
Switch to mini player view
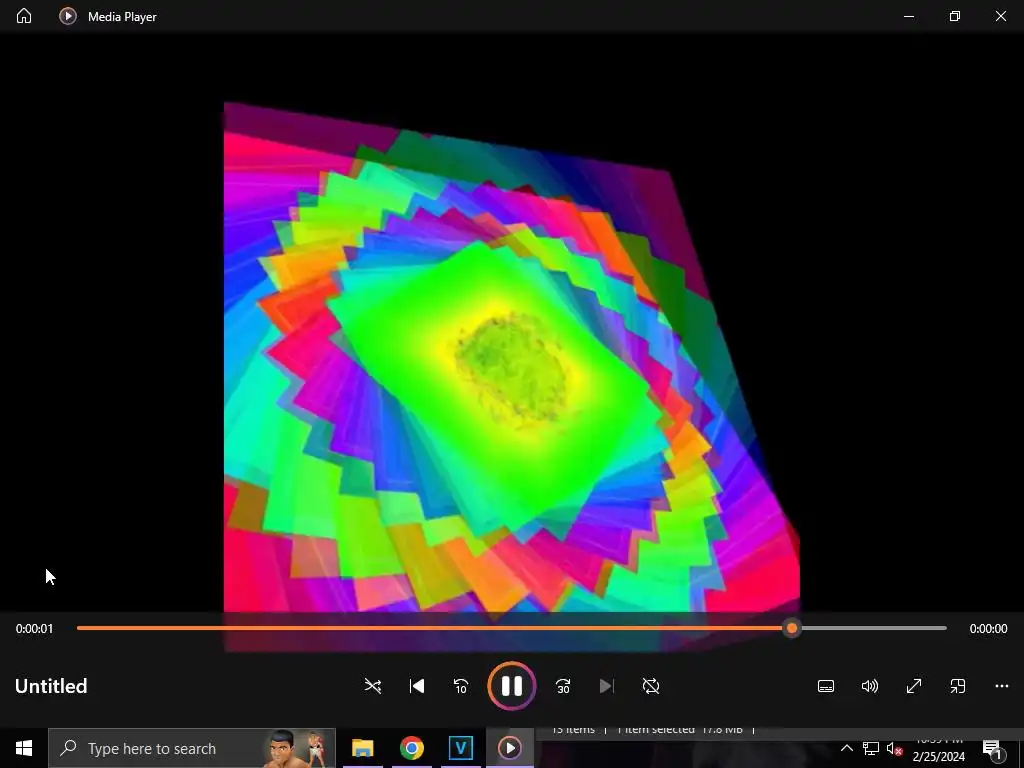957,686
